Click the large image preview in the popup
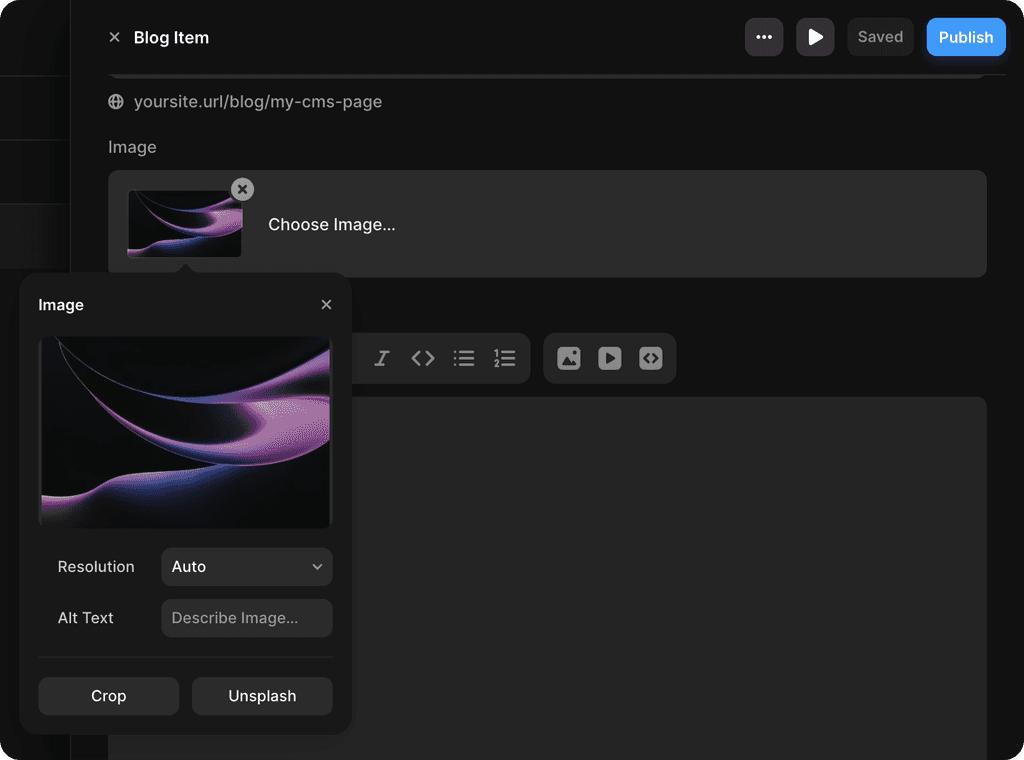The width and height of the screenshot is (1024, 760). point(185,432)
